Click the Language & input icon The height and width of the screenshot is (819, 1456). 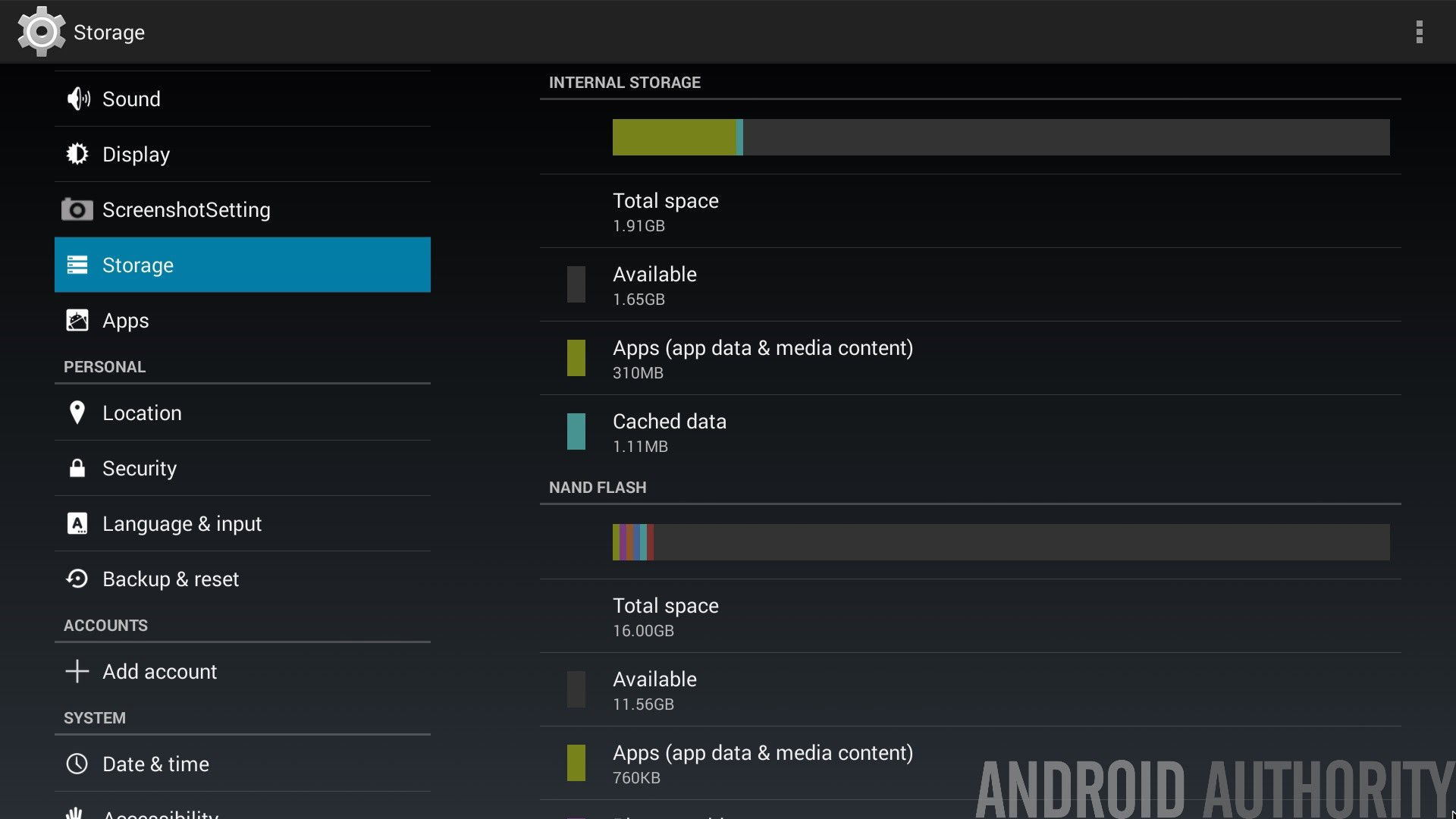[x=77, y=523]
